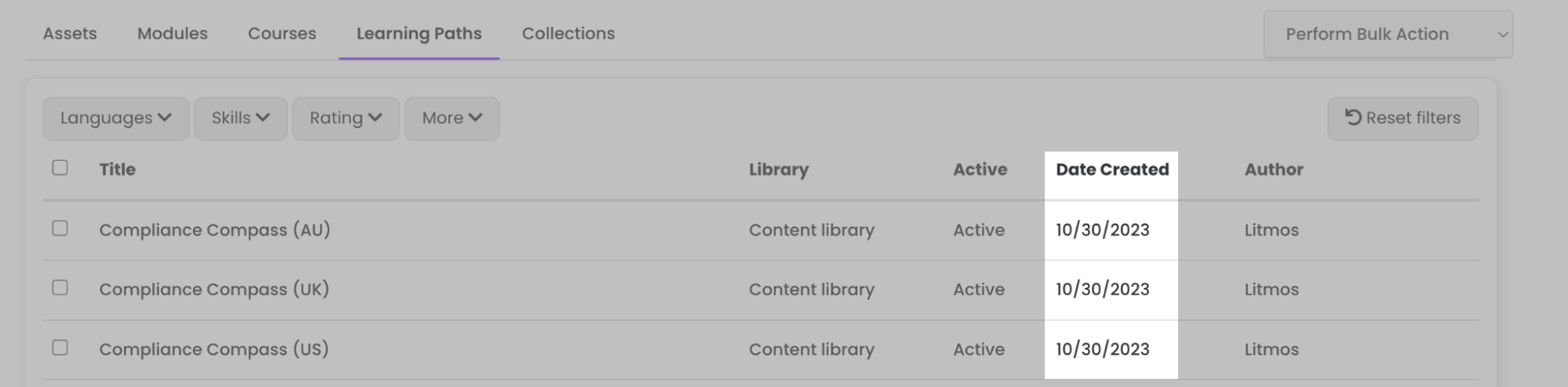This screenshot has height=387, width=1568.
Task: Check the Compliance Compass (AU) row checkbox
Action: 60,228
